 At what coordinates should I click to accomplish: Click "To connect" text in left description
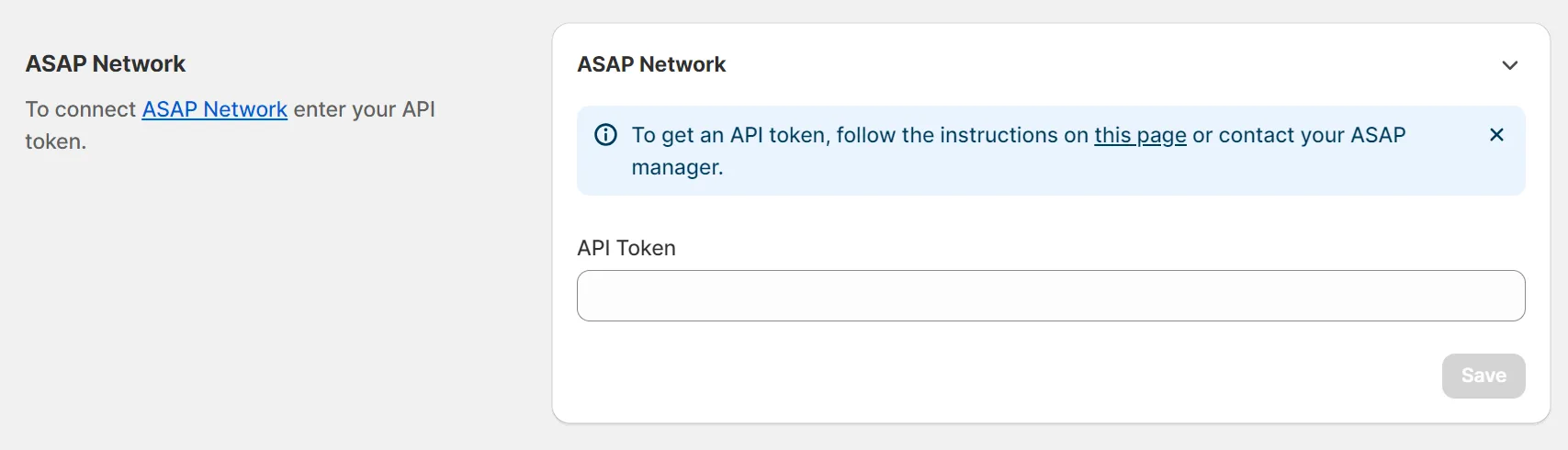coord(81,109)
